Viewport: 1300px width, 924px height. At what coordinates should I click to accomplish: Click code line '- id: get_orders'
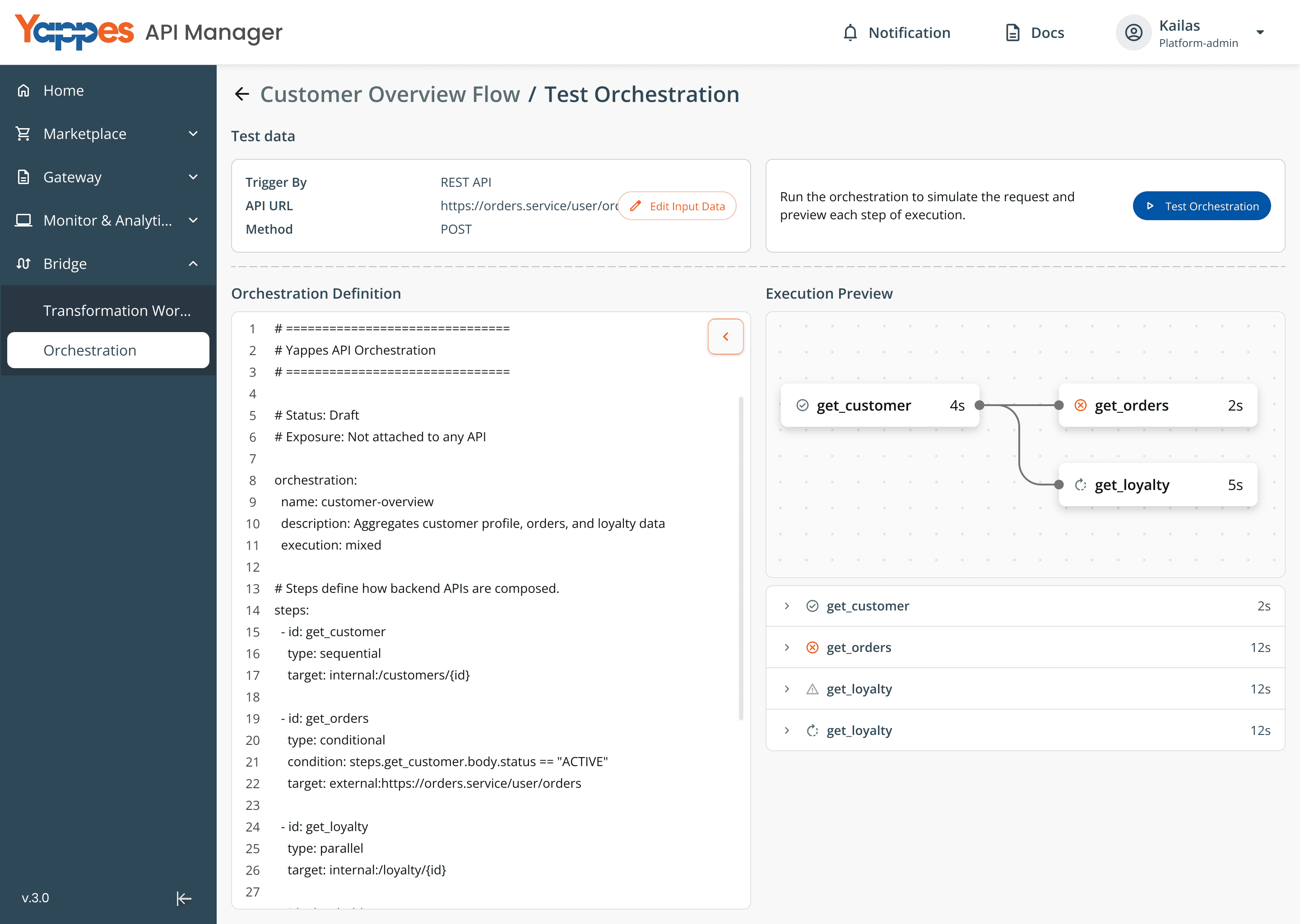click(325, 719)
